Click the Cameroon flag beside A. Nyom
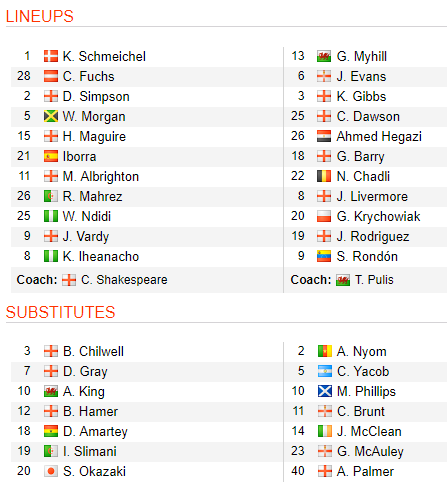Screen dimensions: 447x488 pos(325,351)
